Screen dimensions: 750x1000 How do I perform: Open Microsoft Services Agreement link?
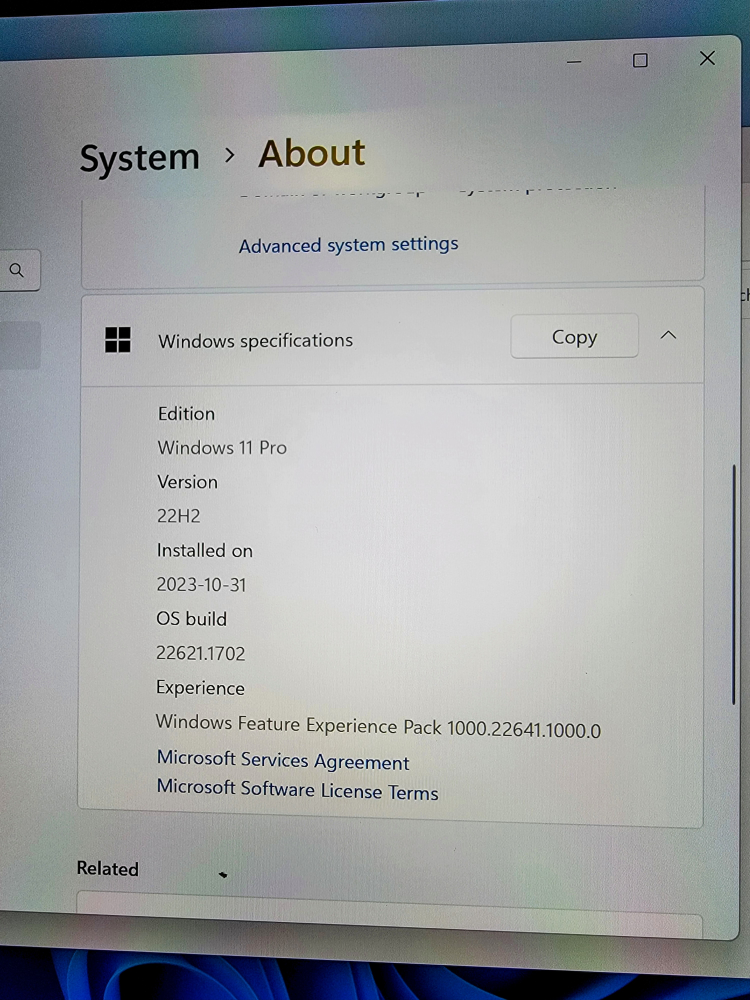pos(283,760)
